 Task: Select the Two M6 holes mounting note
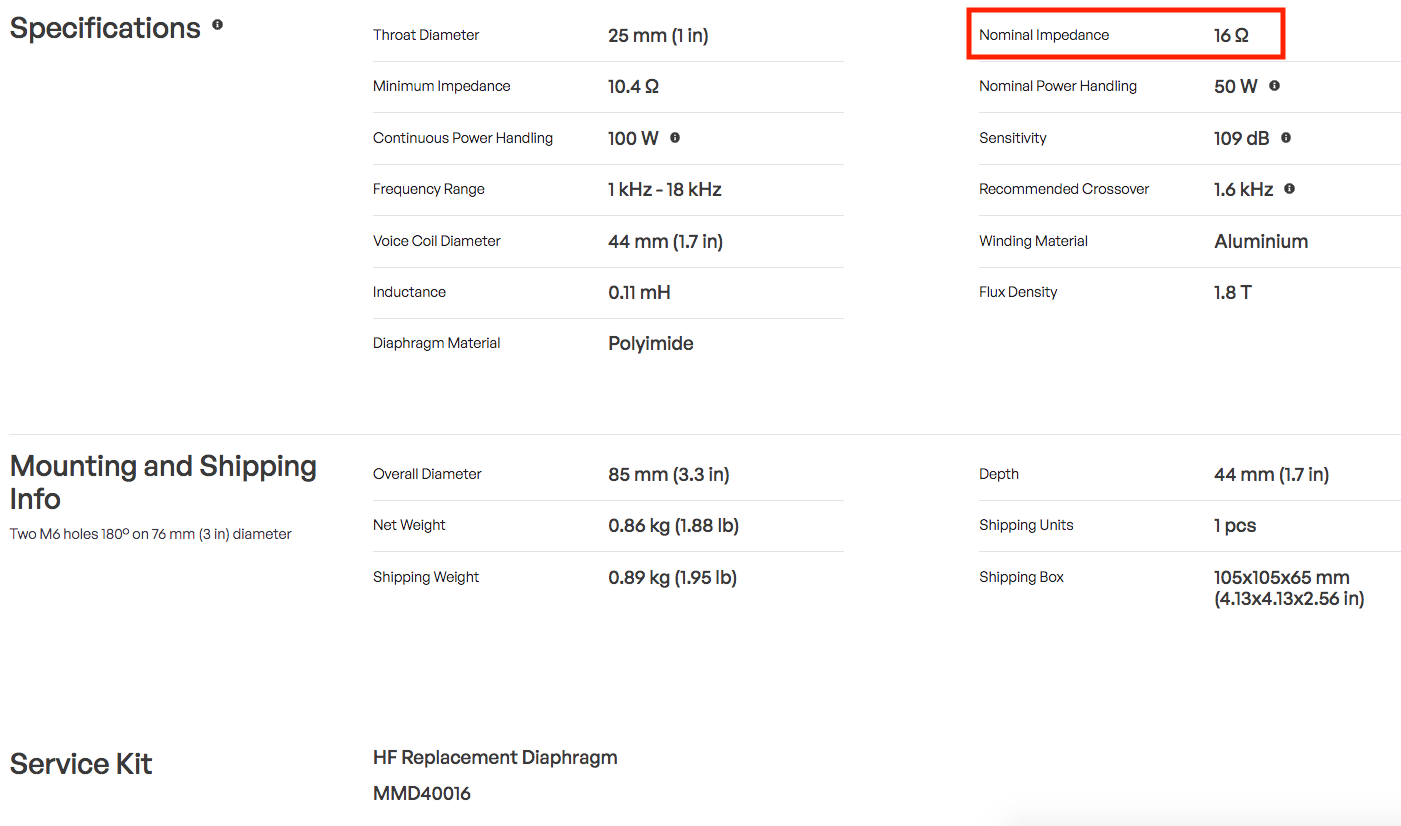point(151,534)
